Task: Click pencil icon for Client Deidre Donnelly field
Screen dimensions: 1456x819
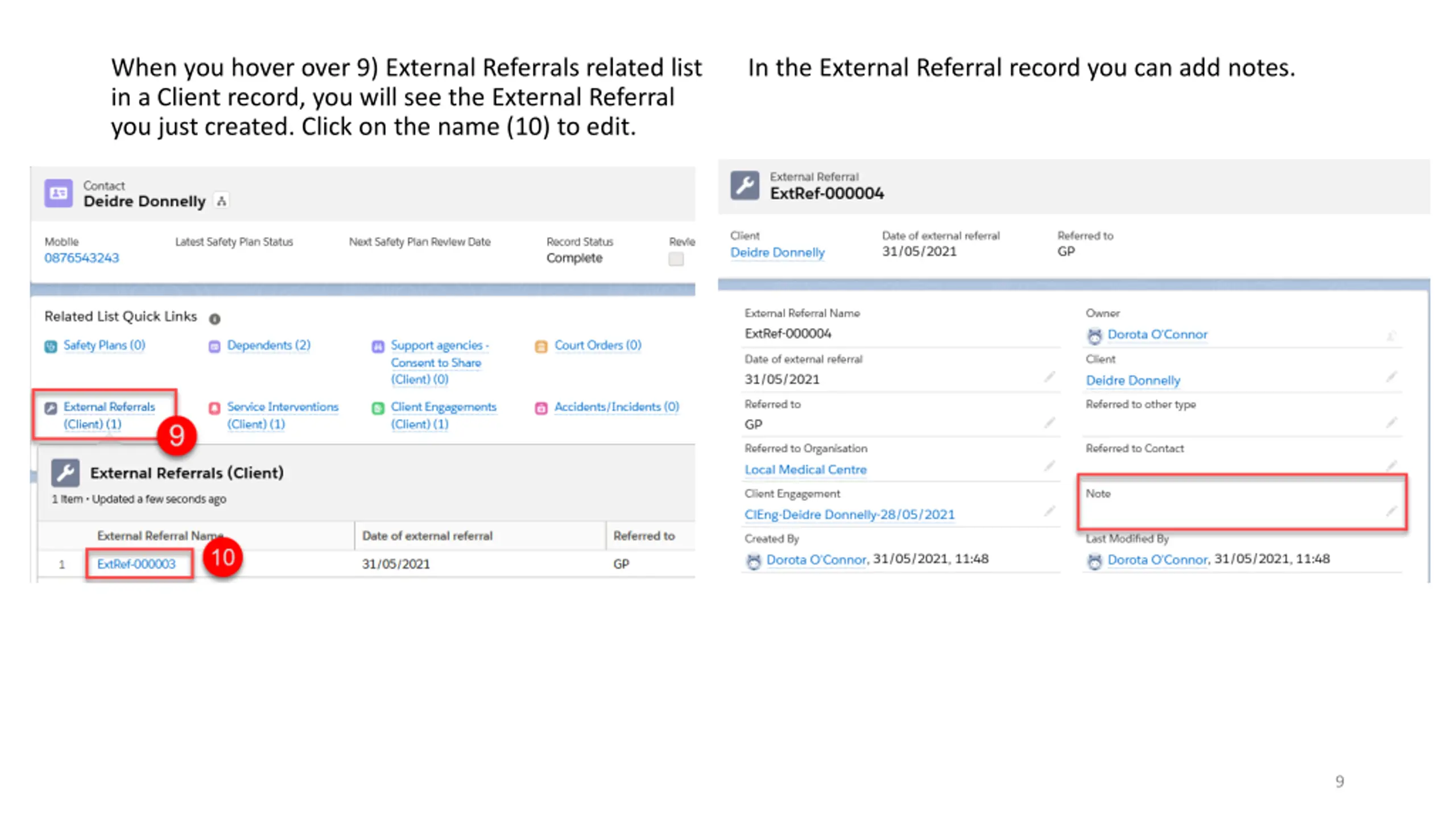Action: [1391, 377]
